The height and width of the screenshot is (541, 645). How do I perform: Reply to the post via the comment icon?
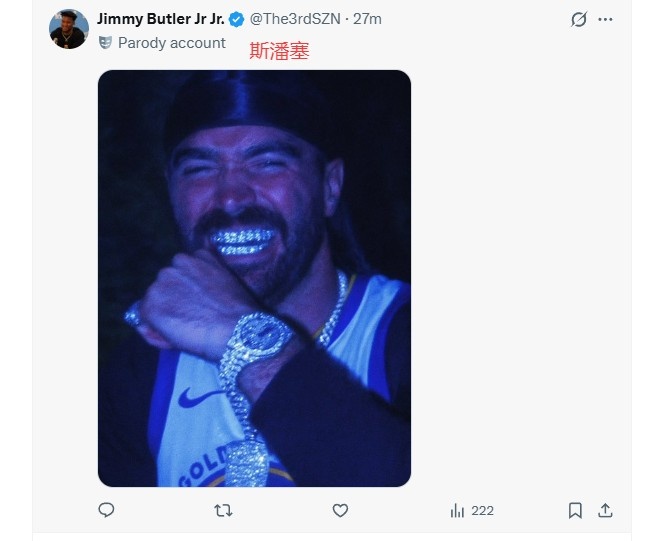107,510
